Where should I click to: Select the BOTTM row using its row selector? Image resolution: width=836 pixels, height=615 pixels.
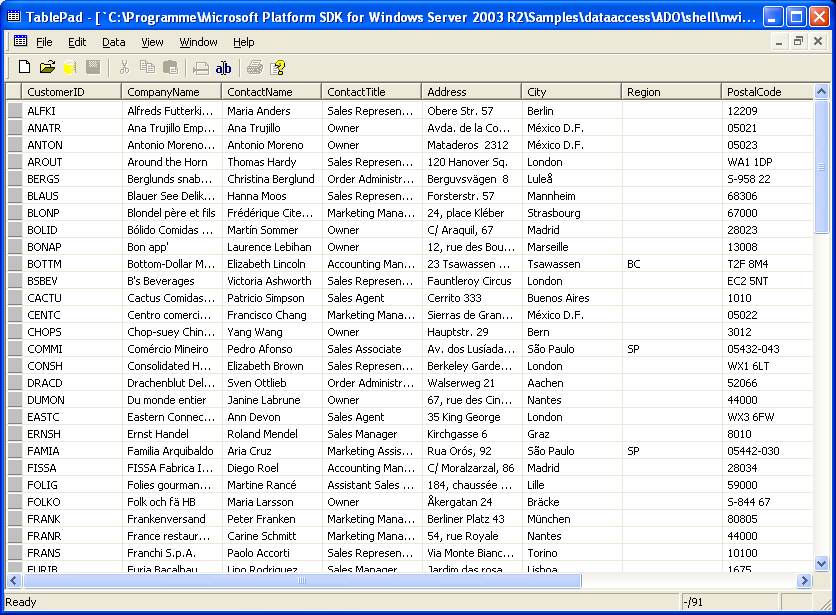tap(14, 264)
